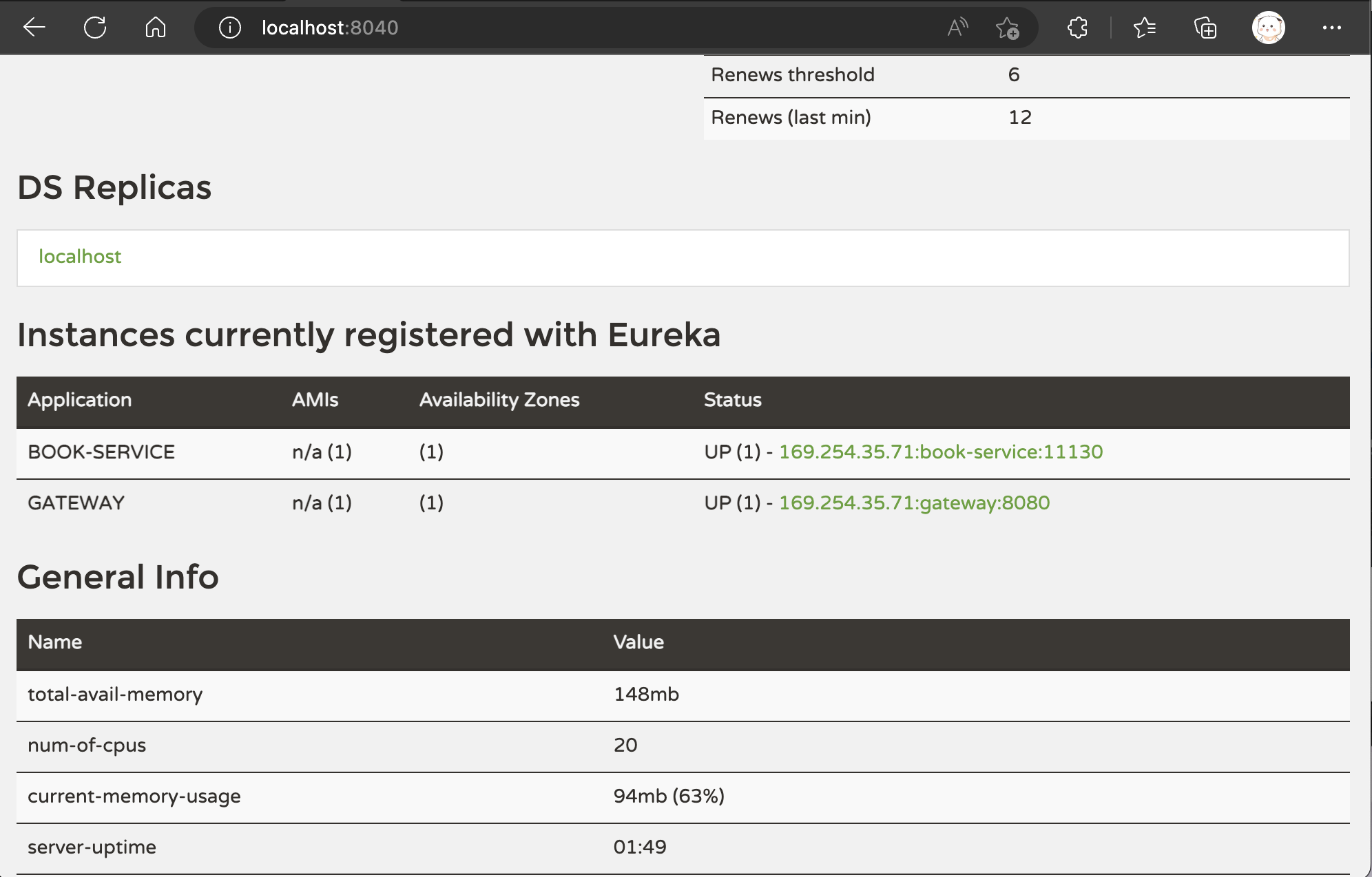Click the BOOK-SERVICE application cell
The height and width of the screenshot is (877, 1372).
[x=101, y=452]
